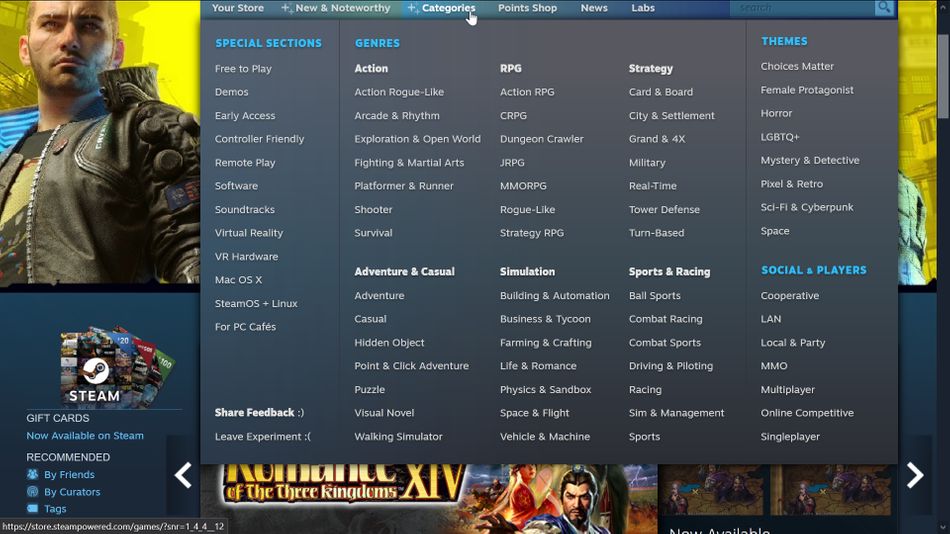This screenshot has height=534, width=950.
Task: Open Adventure & Casual heading
Action: [404, 272]
